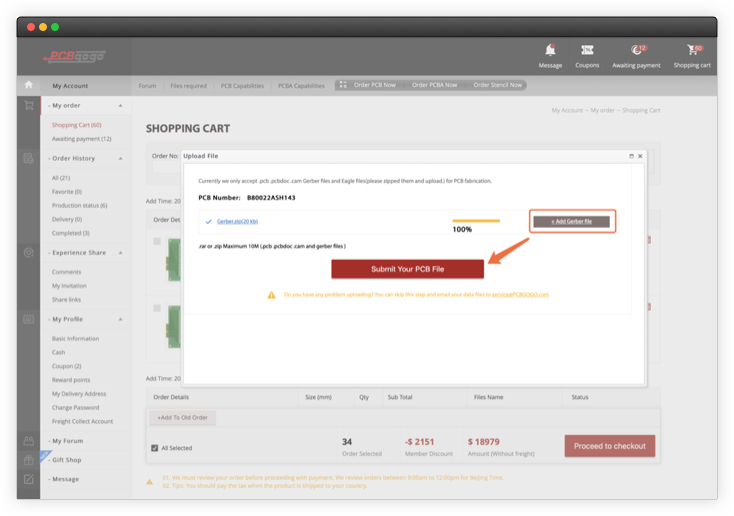Close the Upload File dialog
This screenshot has width=734, height=516.
(x=640, y=156)
